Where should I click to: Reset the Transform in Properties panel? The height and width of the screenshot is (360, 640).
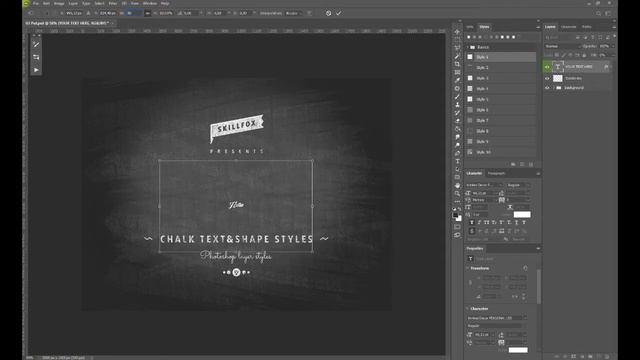(x=525, y=268)
